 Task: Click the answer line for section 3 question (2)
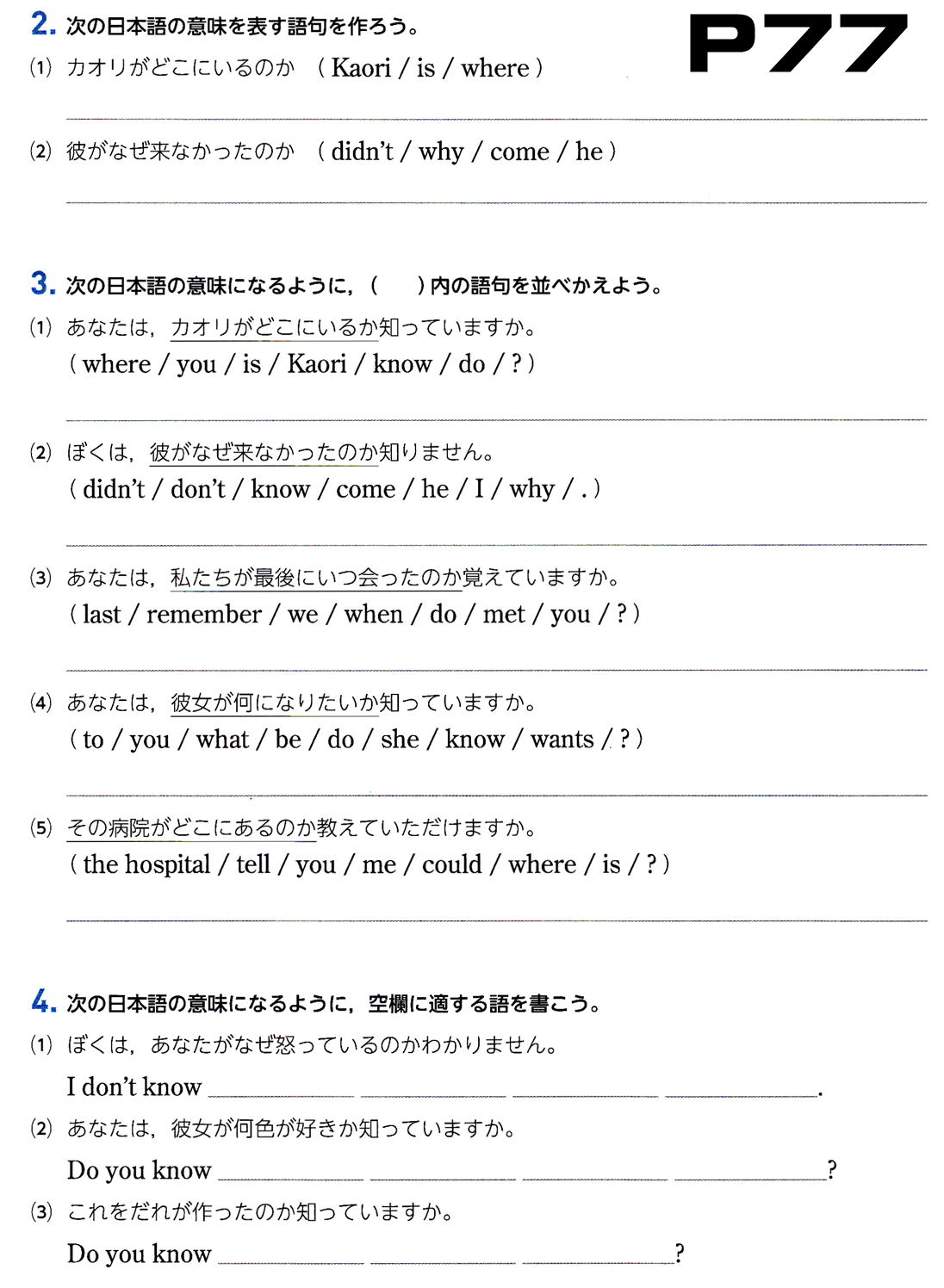[x=496, y=544]
